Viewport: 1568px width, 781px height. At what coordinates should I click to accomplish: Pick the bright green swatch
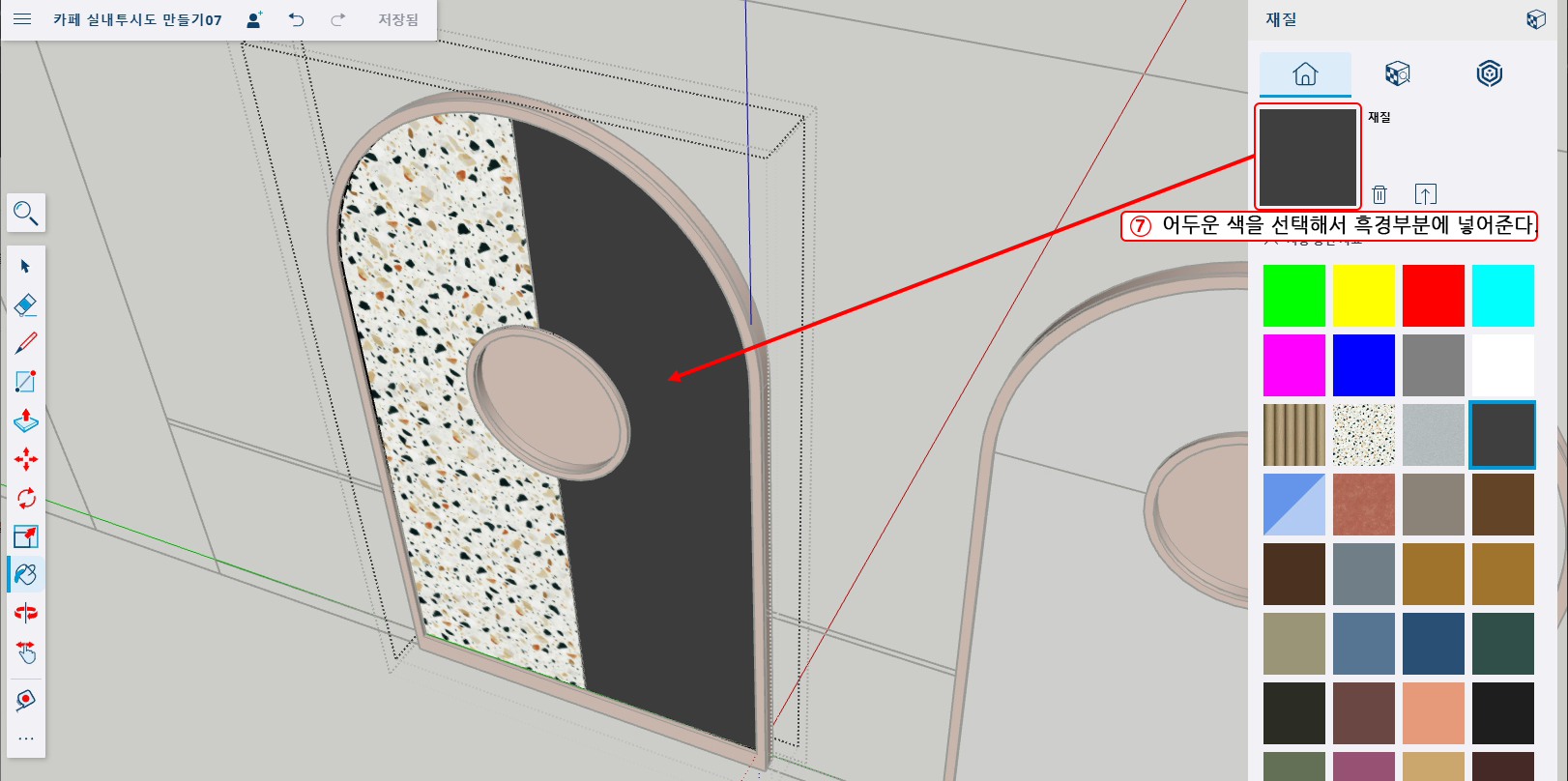click(x=1294, y=296)
